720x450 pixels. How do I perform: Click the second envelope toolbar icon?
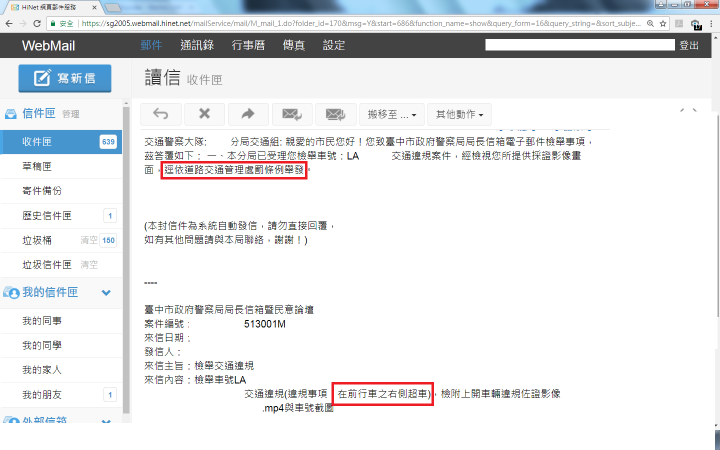[x=336, y=114]
